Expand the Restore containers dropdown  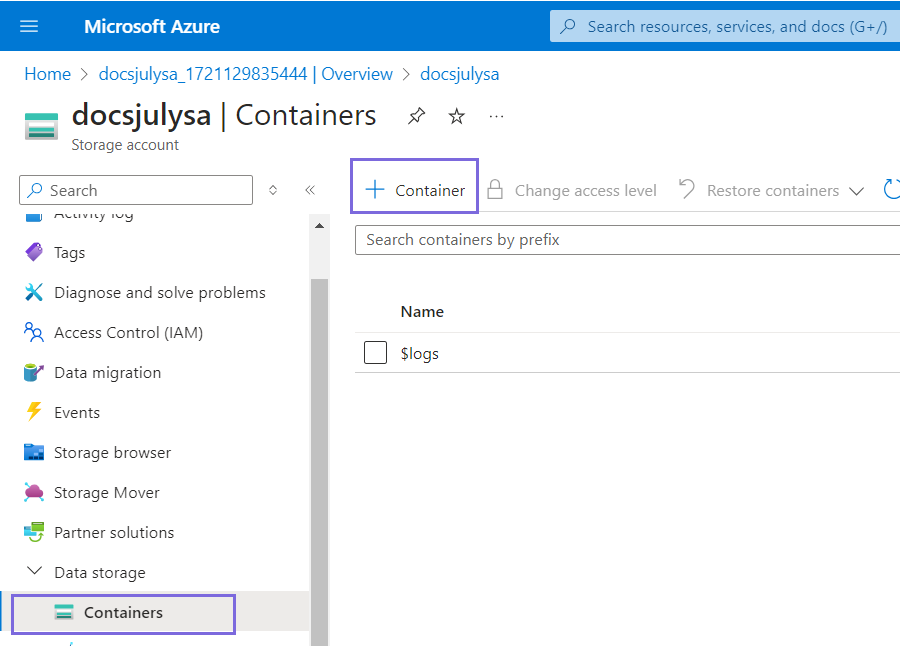[x=856, y=191]
